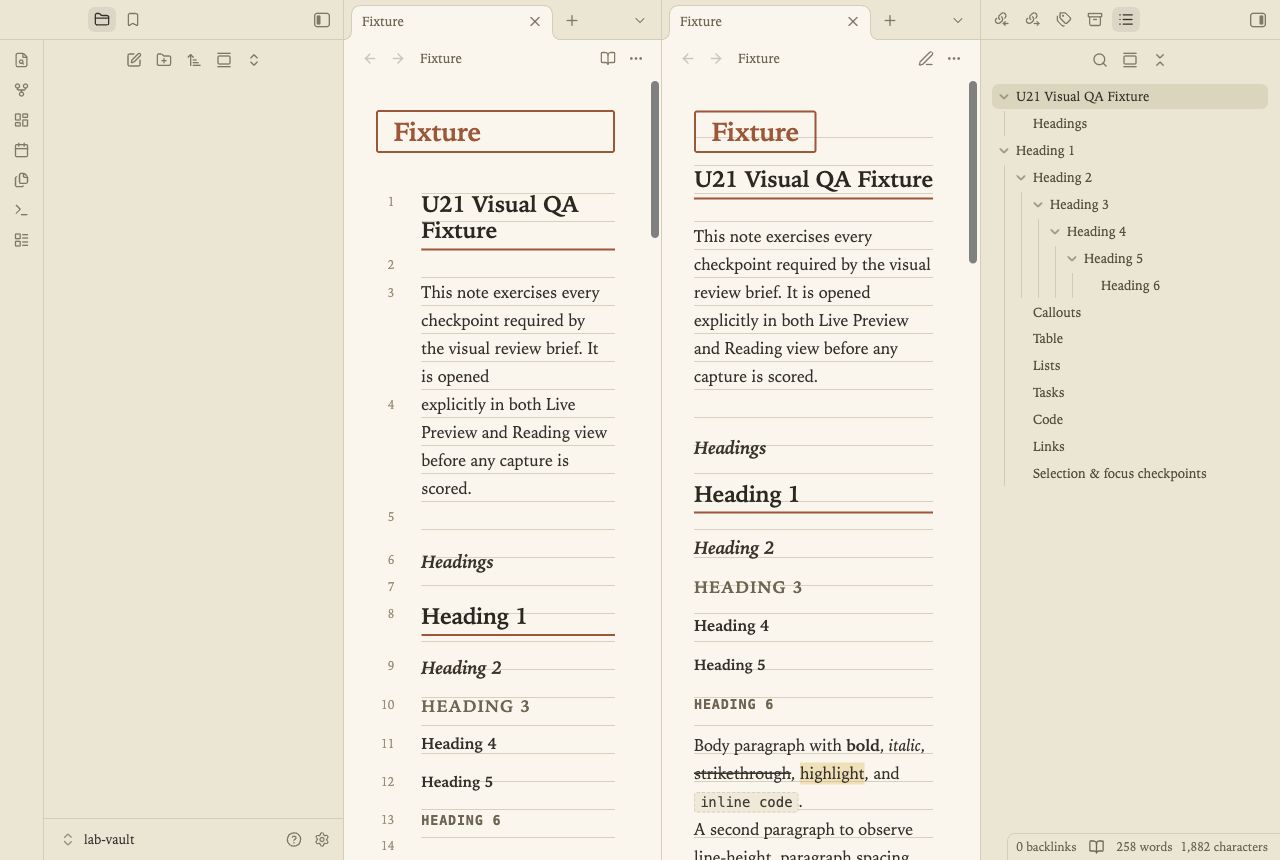The height and width of the screenshot is (860, 1280).
Task: Navigate forward in the right Fixture pane
Action: [x=716, y=59]
